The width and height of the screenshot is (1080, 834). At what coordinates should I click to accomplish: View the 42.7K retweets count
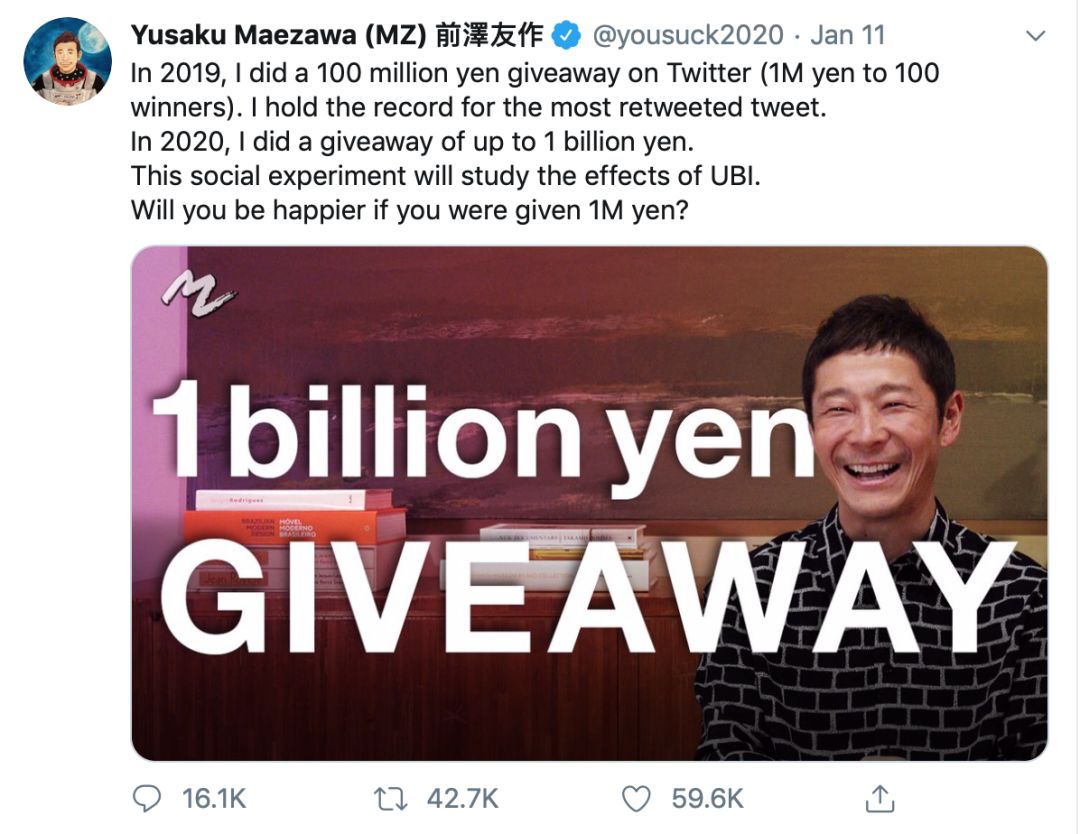click(x=462, y=799)
